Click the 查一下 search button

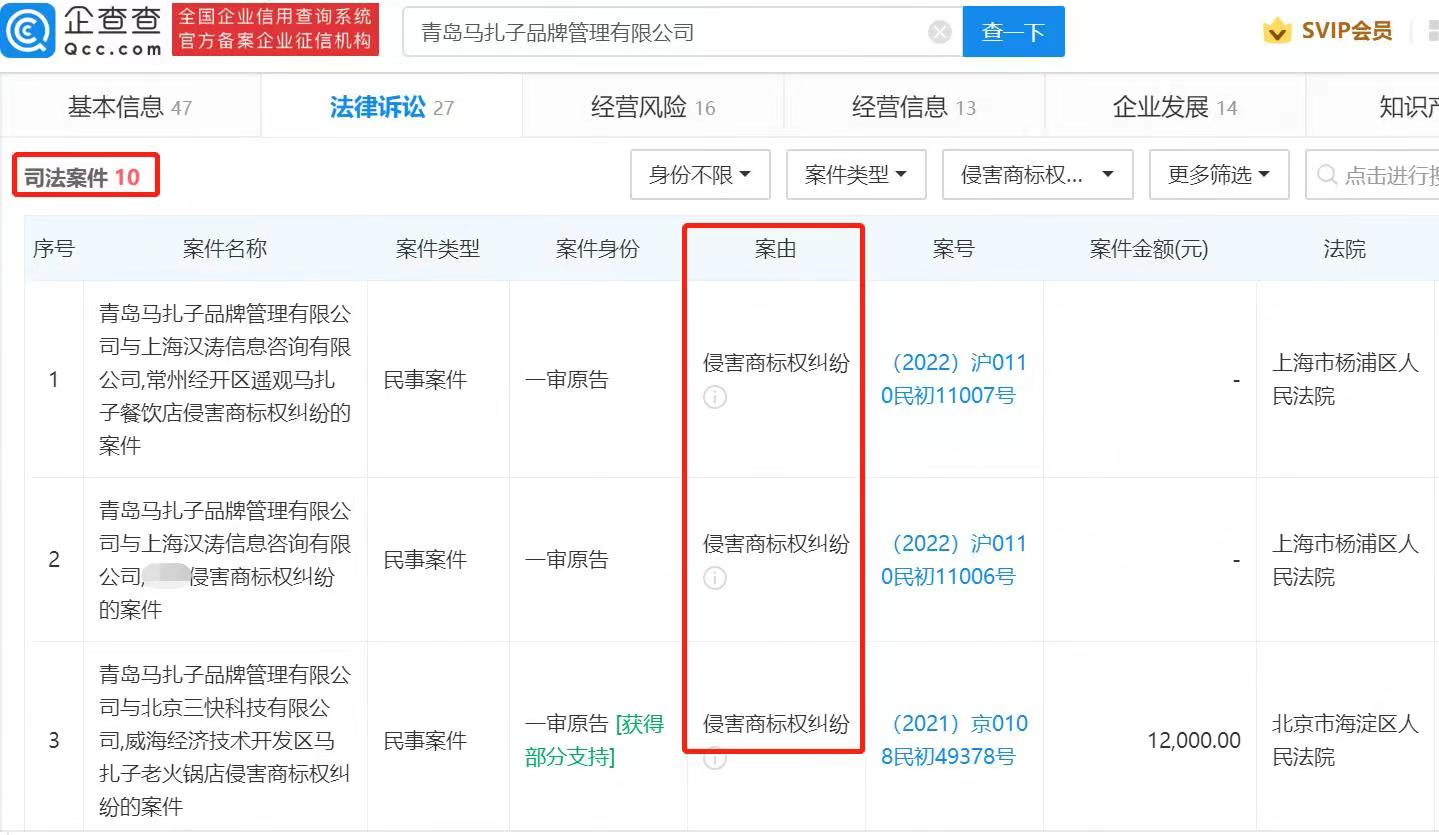tap(1013, 32)
